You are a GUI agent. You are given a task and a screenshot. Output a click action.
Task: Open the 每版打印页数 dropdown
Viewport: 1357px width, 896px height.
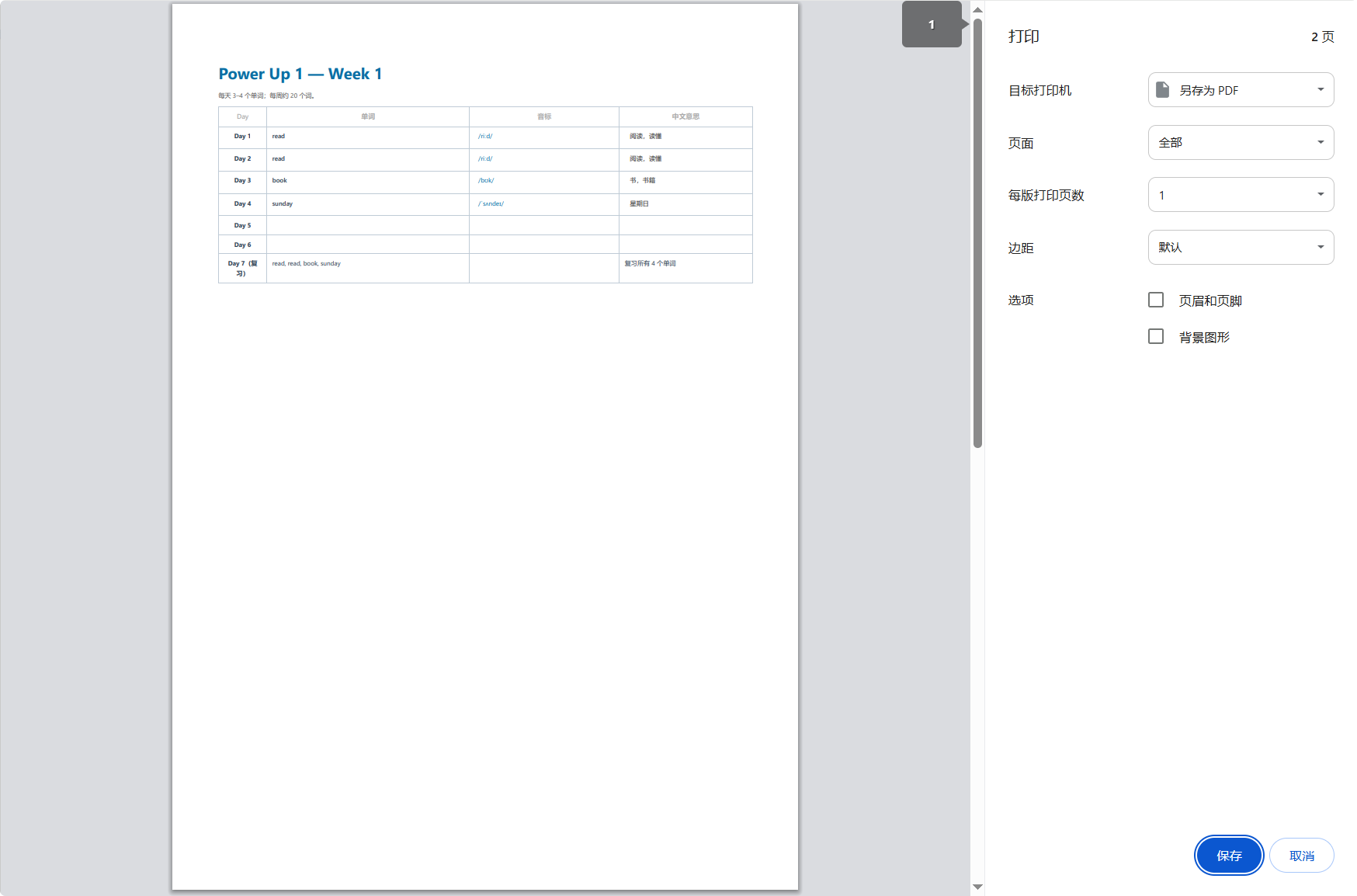pyautogui.click(x=1241, y=195)
